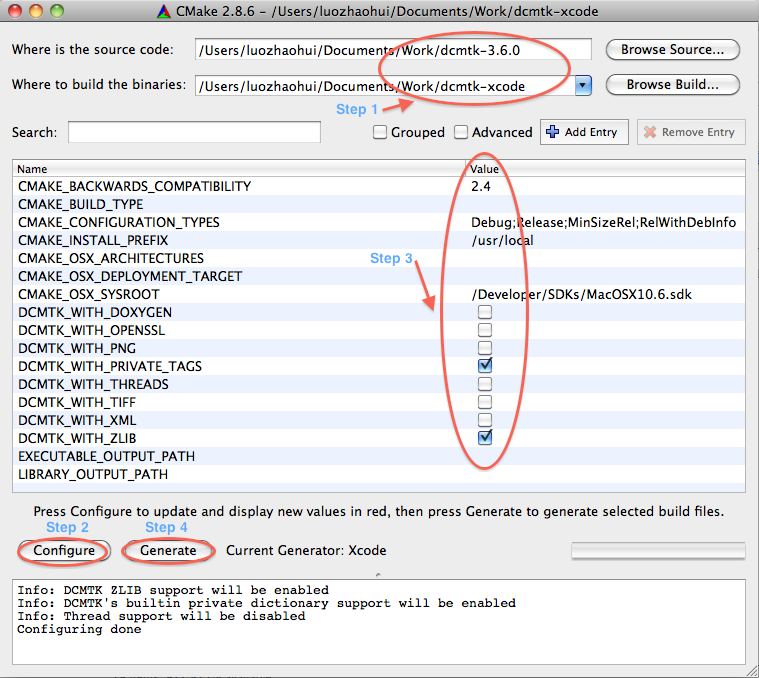Click the Add Entry button
This screenshot has height=678, width=759.
[581, 132]
